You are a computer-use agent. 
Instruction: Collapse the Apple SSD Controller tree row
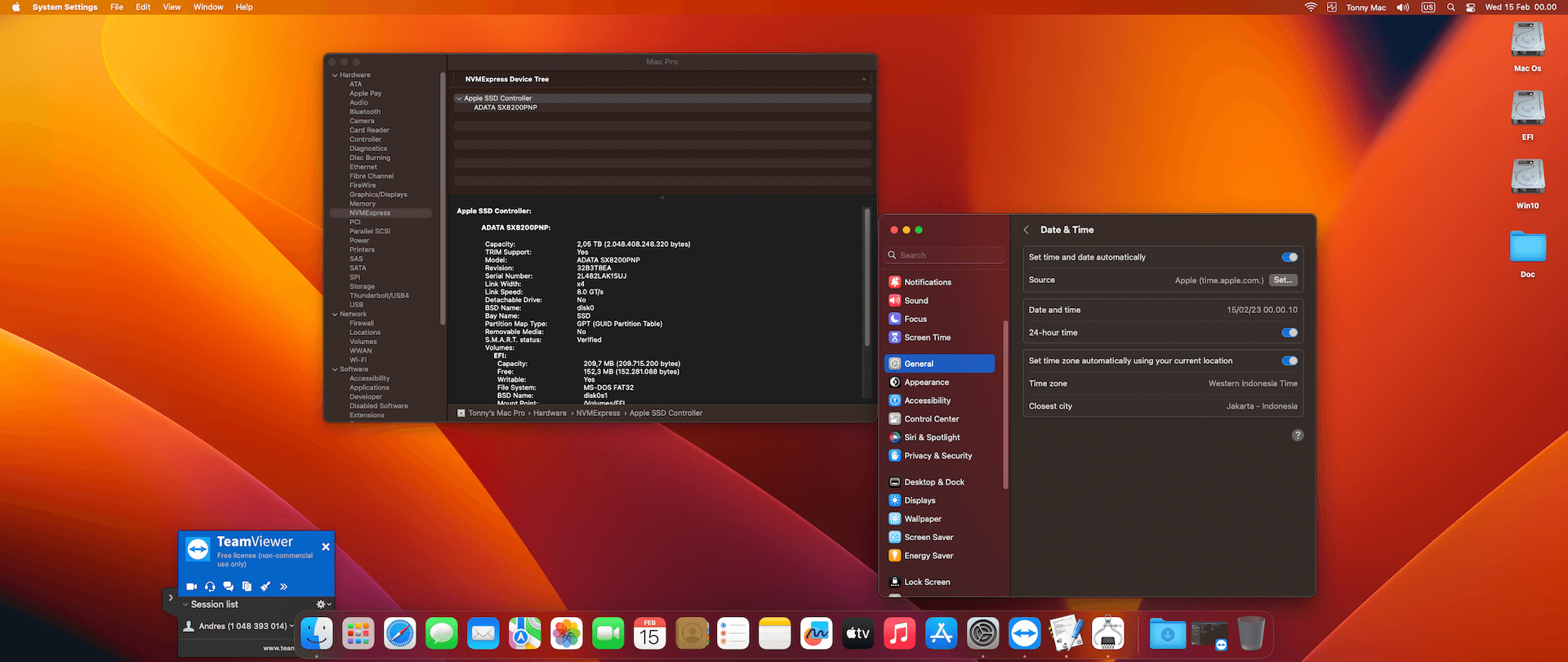point(459,99)
